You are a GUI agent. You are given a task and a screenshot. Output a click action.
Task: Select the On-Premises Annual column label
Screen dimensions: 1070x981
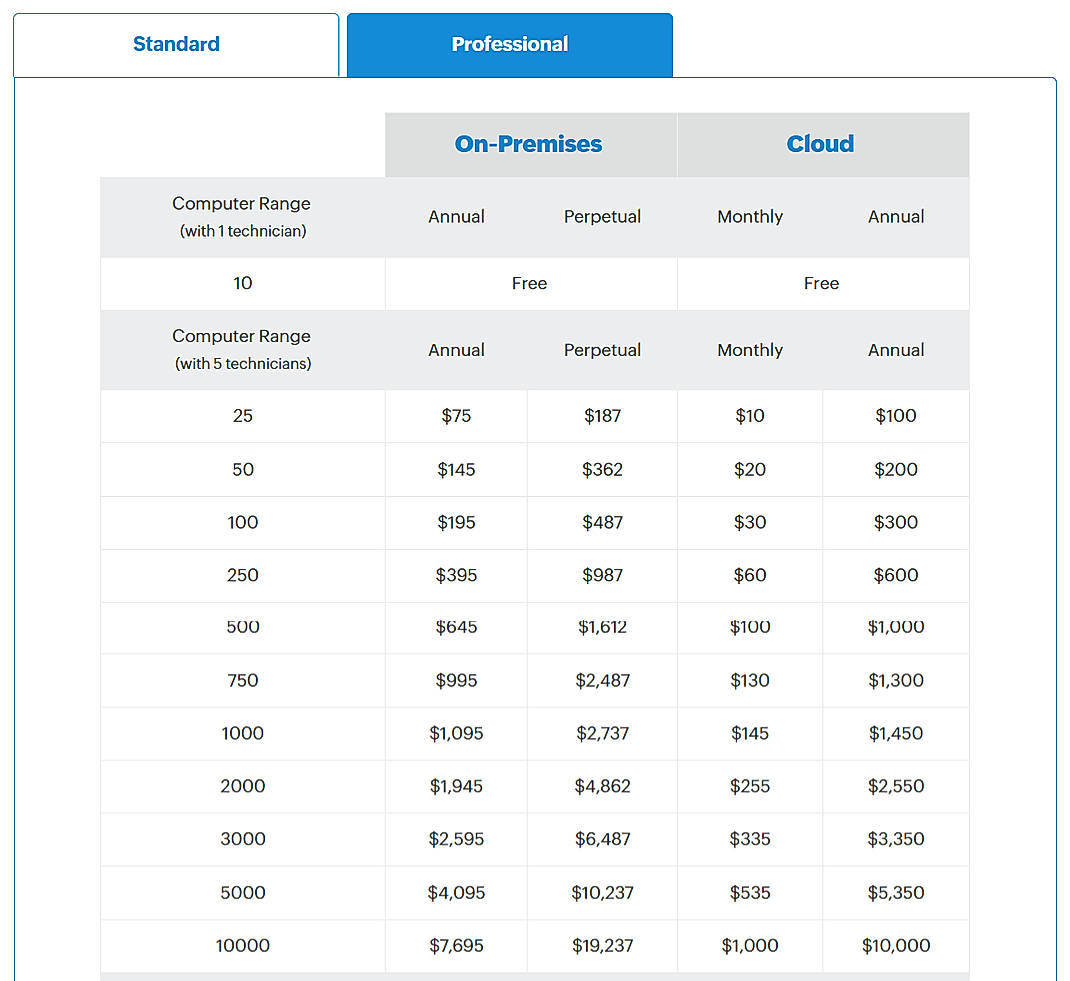456,216
